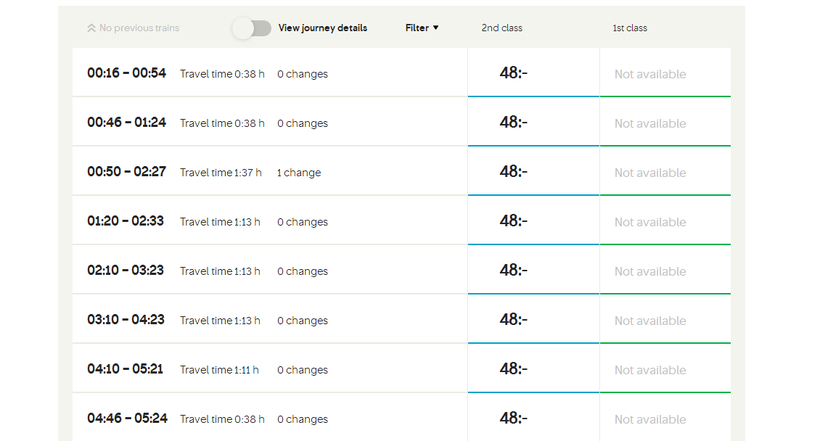Click the 1 change label on 00:50 train

coord(299,173)
